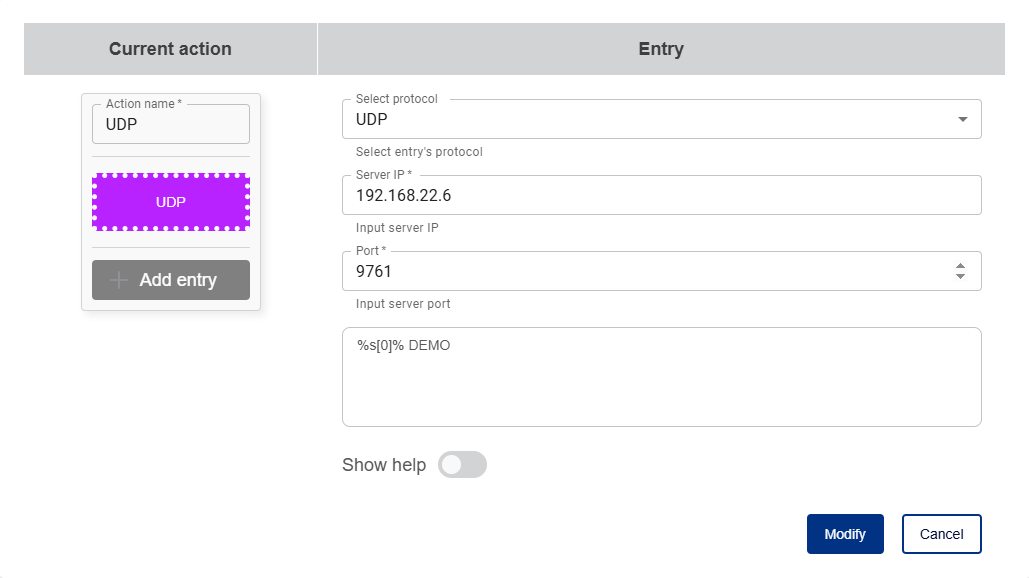Viewport: 1029px width, 578px height.
Task: Click the Show help label text
Action: pyautogui.click(x=384, y=465)
